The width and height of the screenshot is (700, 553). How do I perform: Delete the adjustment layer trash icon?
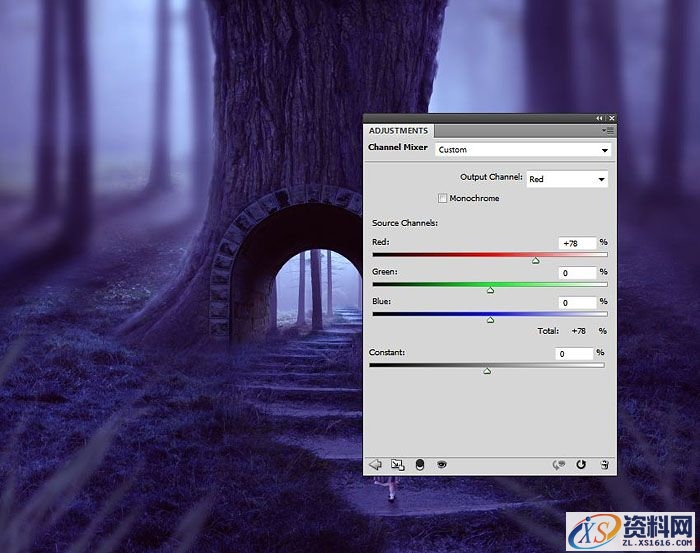(604, 464)
